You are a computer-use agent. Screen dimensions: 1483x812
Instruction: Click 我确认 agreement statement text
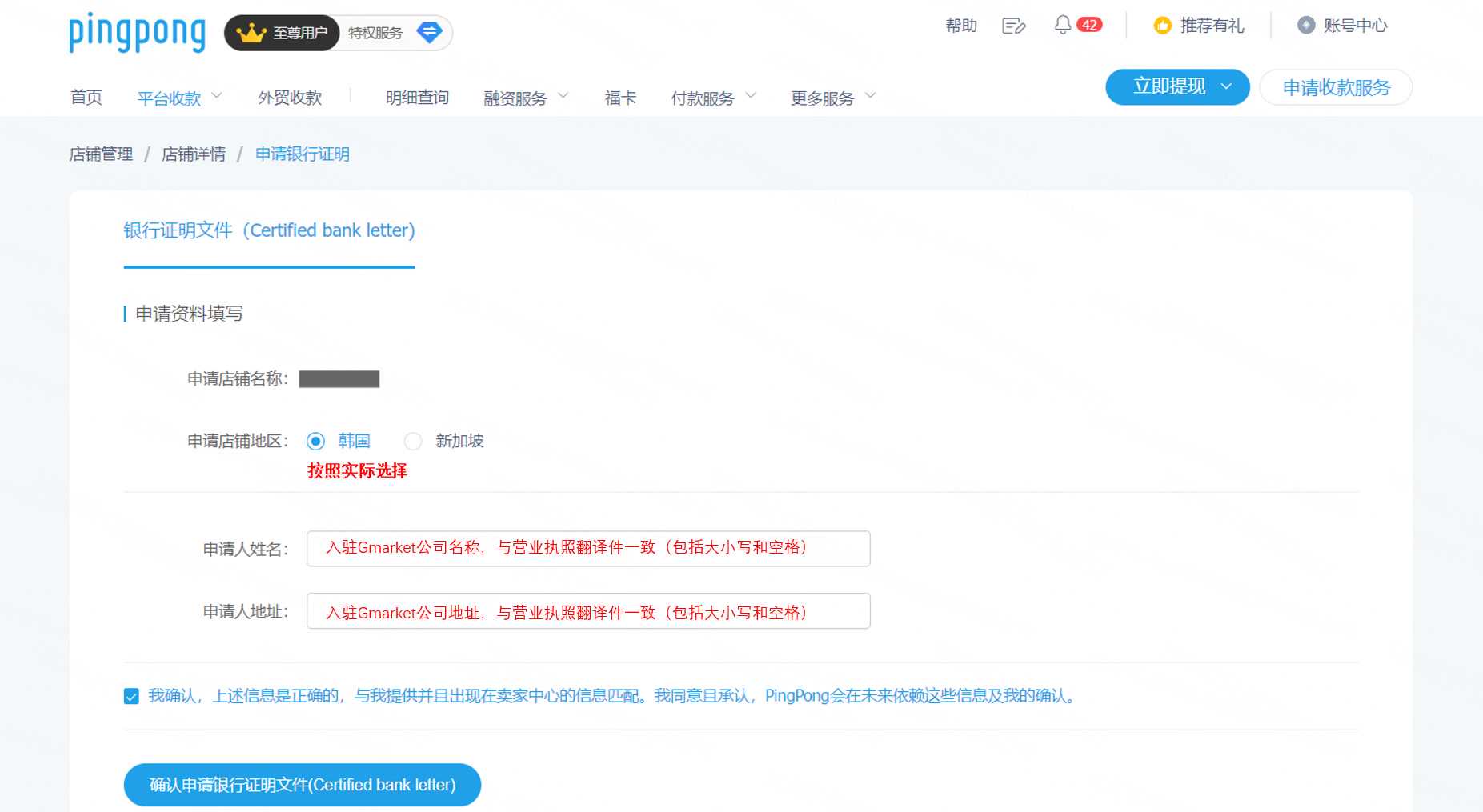tap(613, 696)
